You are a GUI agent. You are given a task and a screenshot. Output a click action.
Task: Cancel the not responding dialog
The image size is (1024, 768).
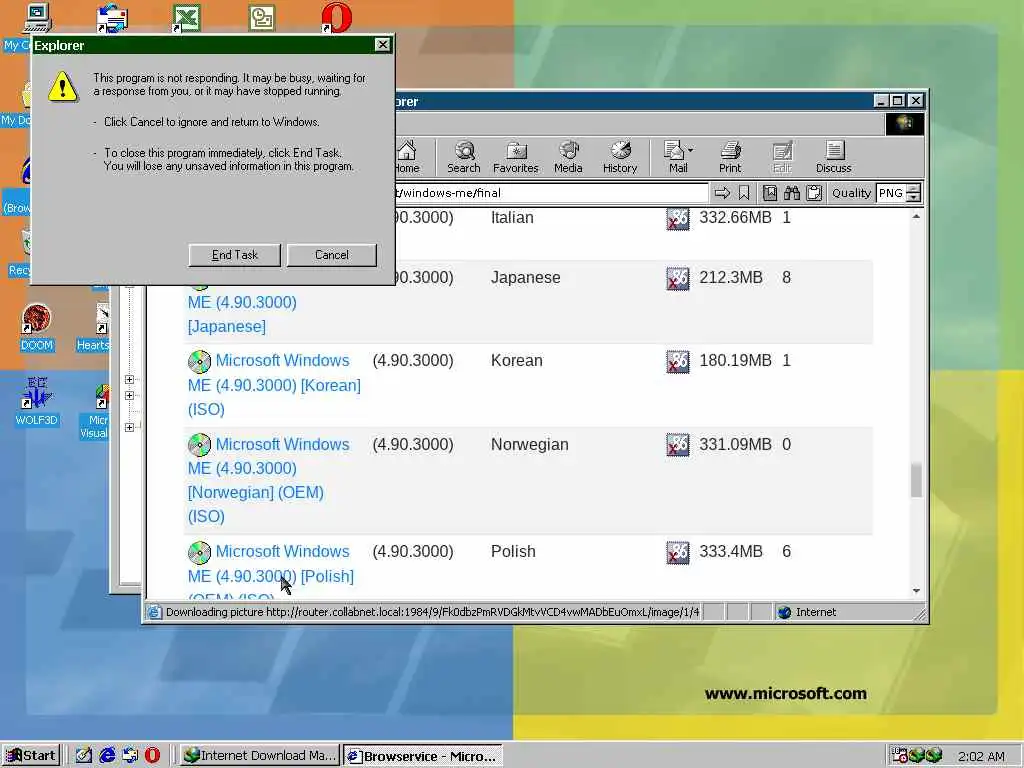point(332,255)
